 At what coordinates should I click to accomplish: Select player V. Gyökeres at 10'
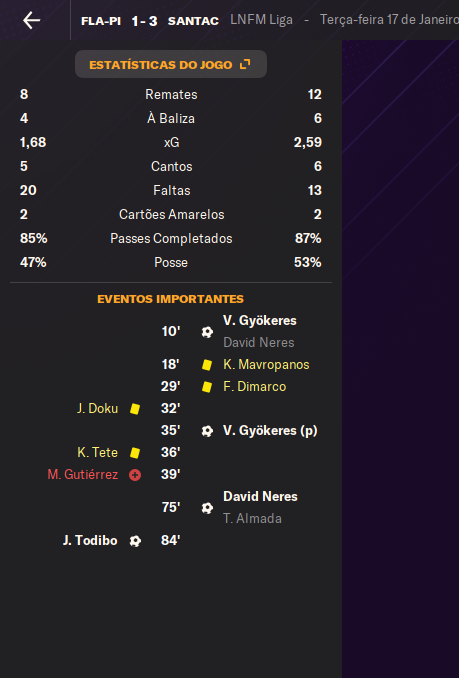260,320
